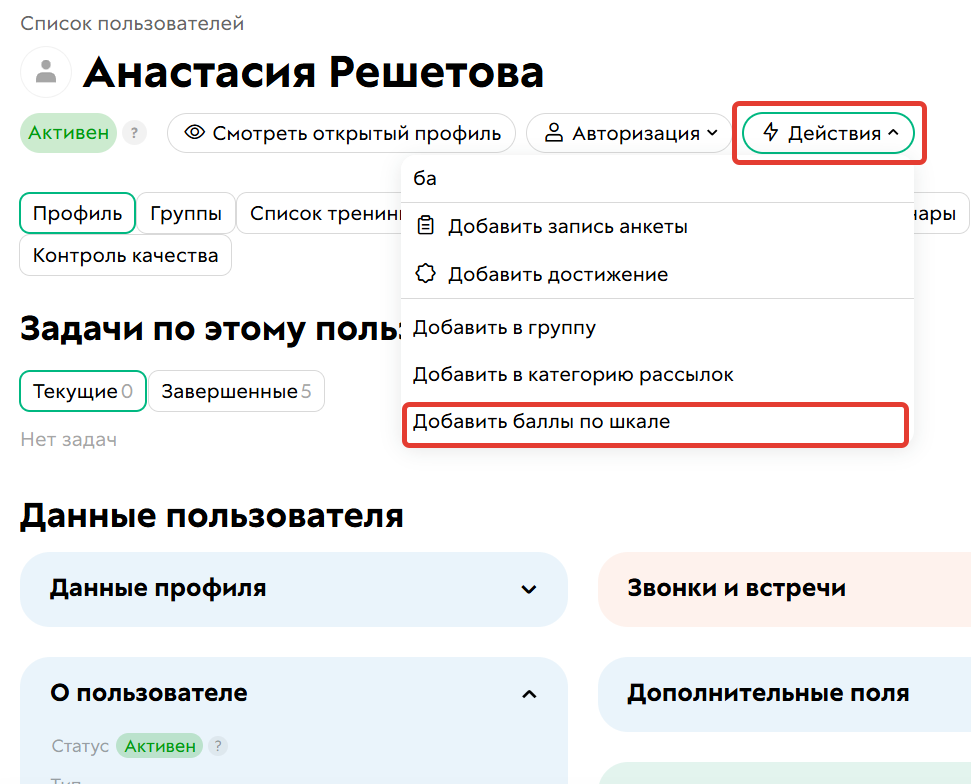Click the person icon on Авторизация button
Image resolution: width=971 pixels, height=784 pixels.
point(557,132)
